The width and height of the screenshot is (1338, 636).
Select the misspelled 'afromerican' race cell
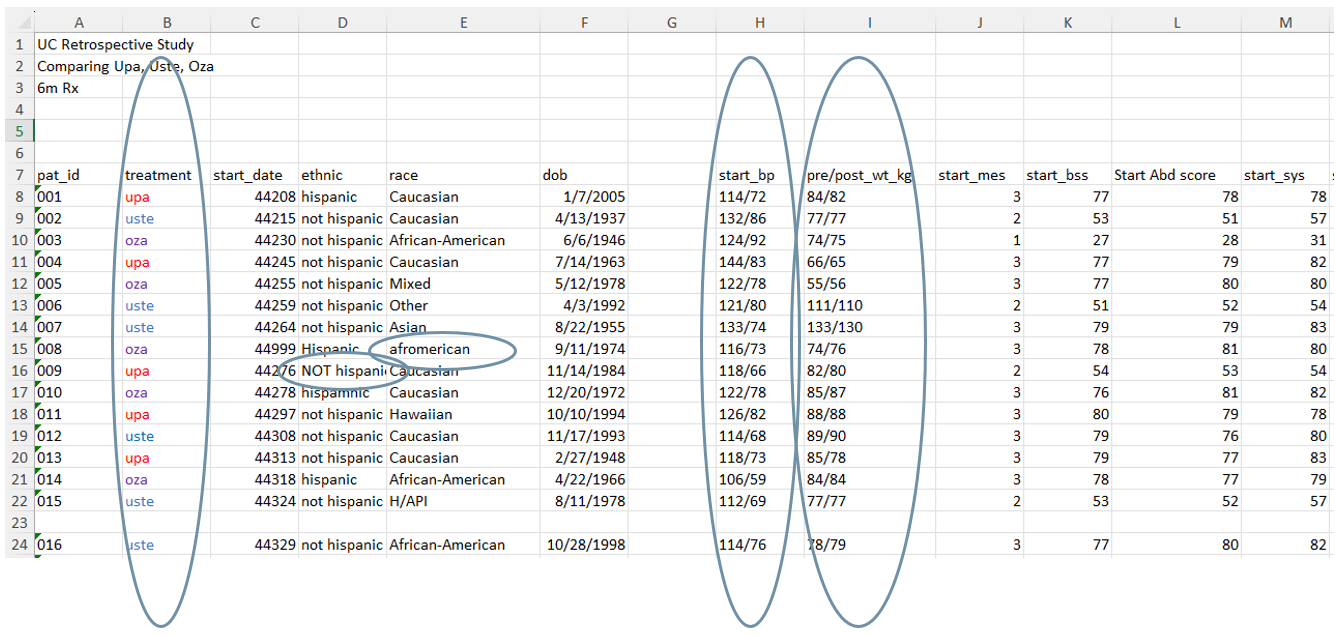coord(430,349)
